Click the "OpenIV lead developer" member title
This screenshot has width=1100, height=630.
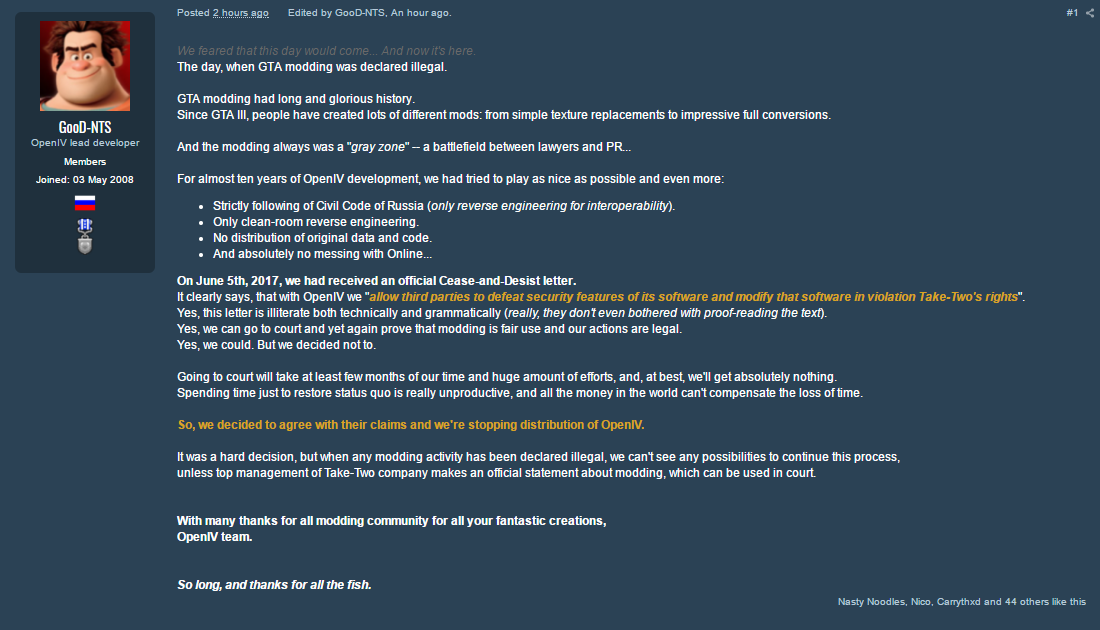coord(85,143)
